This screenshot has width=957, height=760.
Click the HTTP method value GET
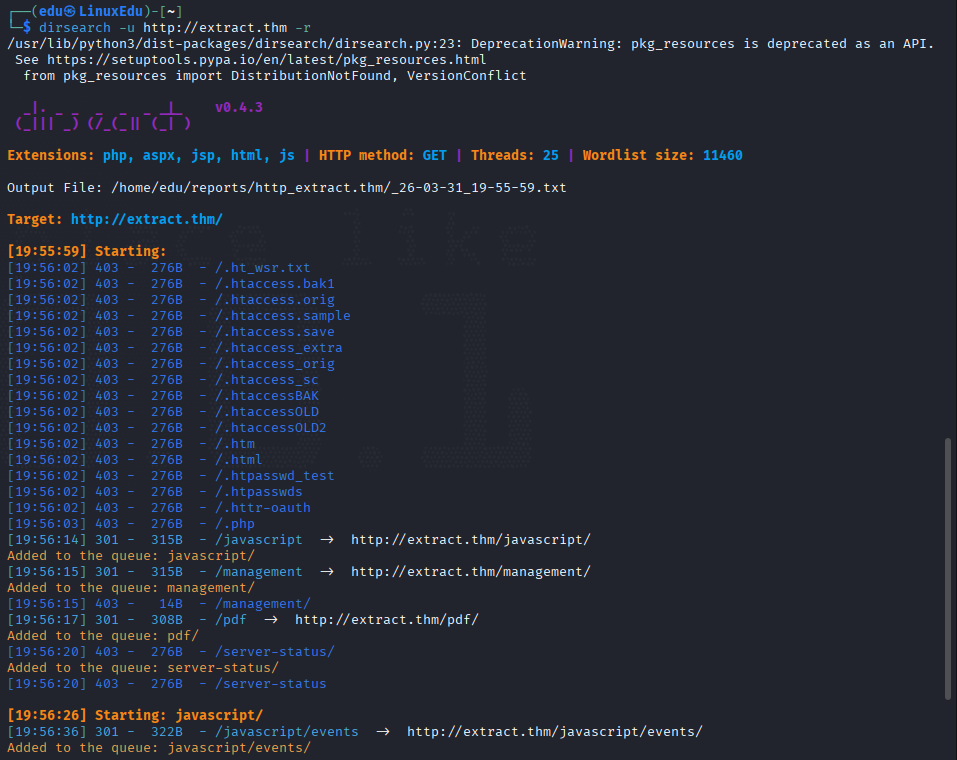click(x=435, y=155)
